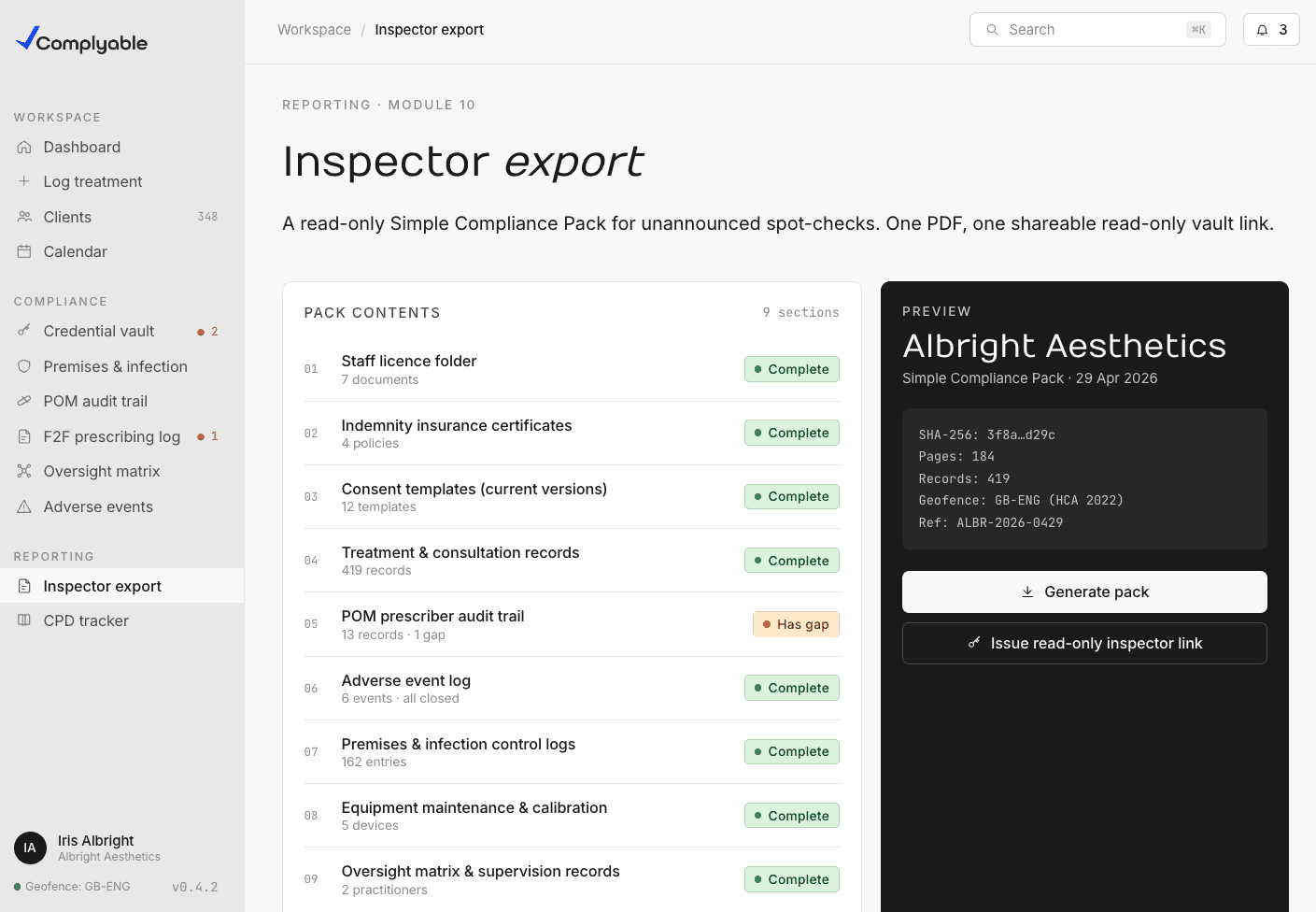Image resolution: width=1316 pixels, height=912 pixels.
Task: Open POM prescriber audit trail section
Action: coord(572,624)
